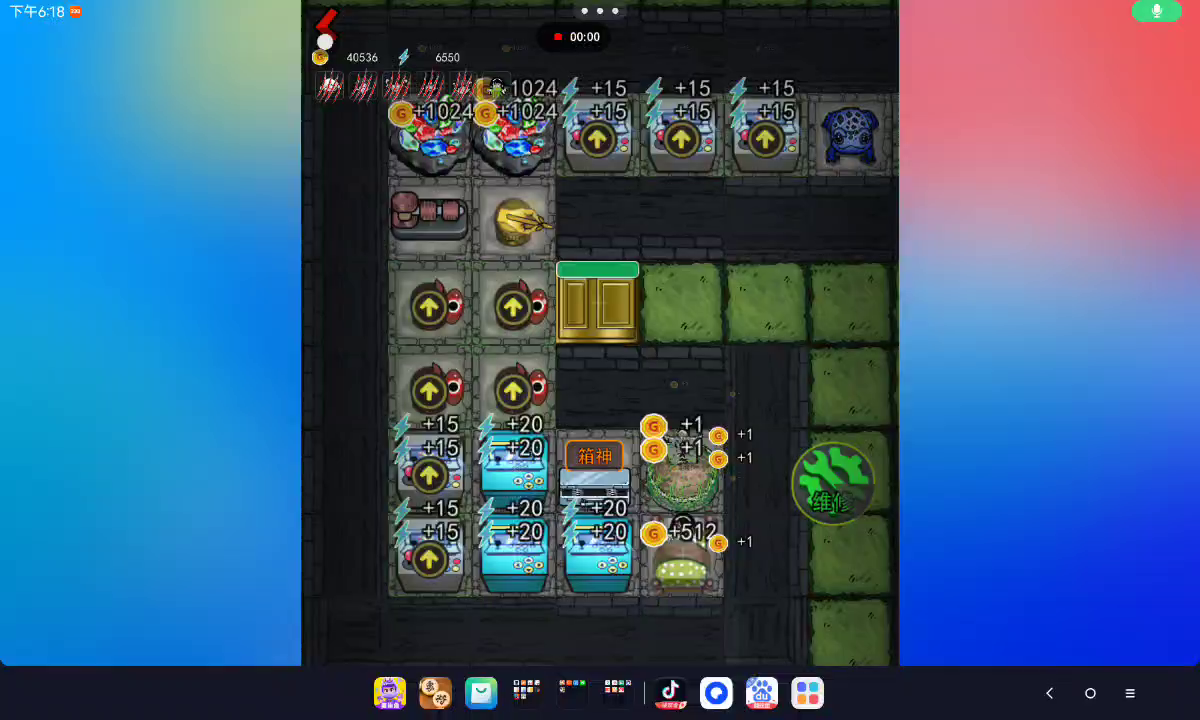Open the green shopping bag app store
This screenshot has width=1200, height=720.
pos(481,693)
